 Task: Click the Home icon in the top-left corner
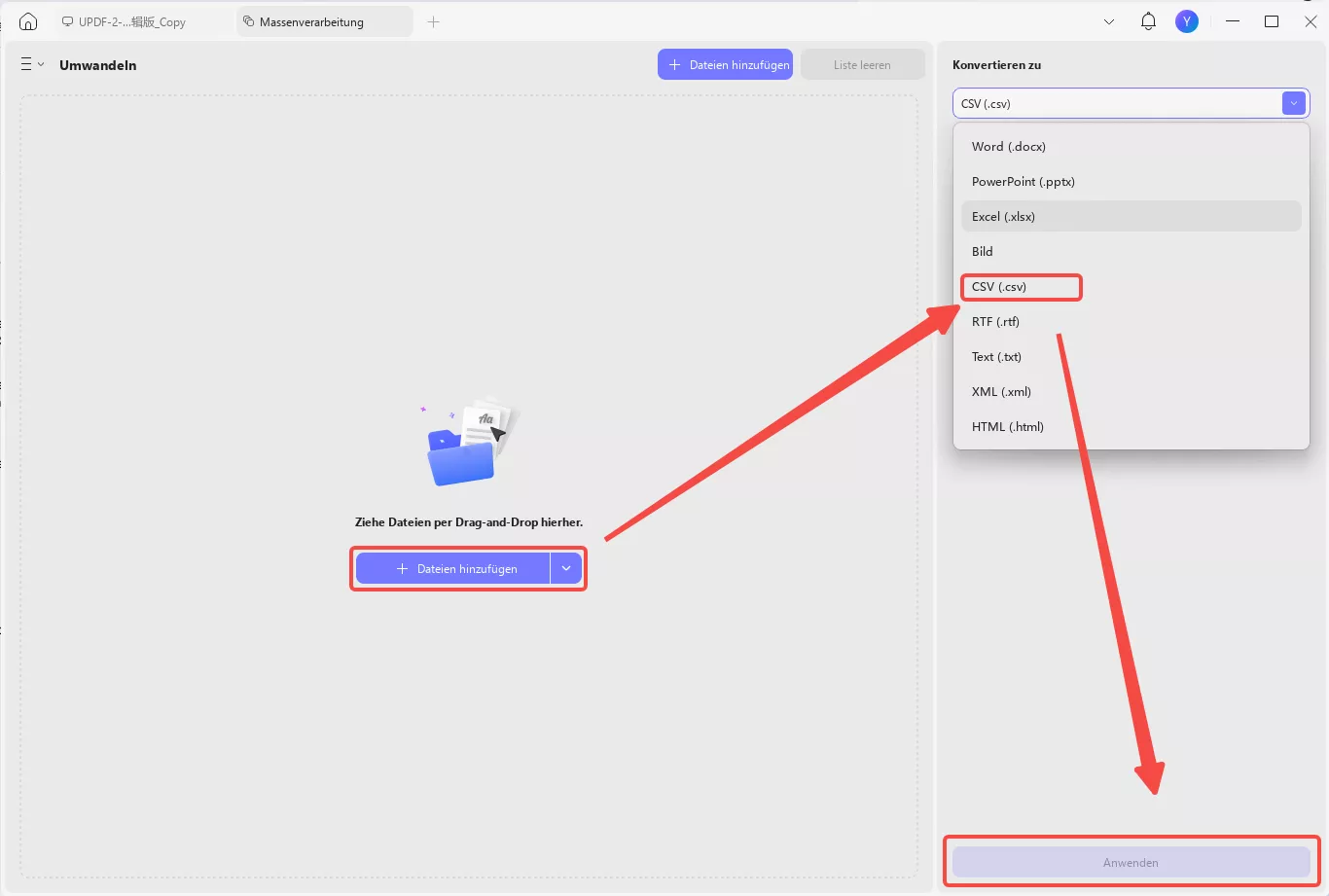27,20
